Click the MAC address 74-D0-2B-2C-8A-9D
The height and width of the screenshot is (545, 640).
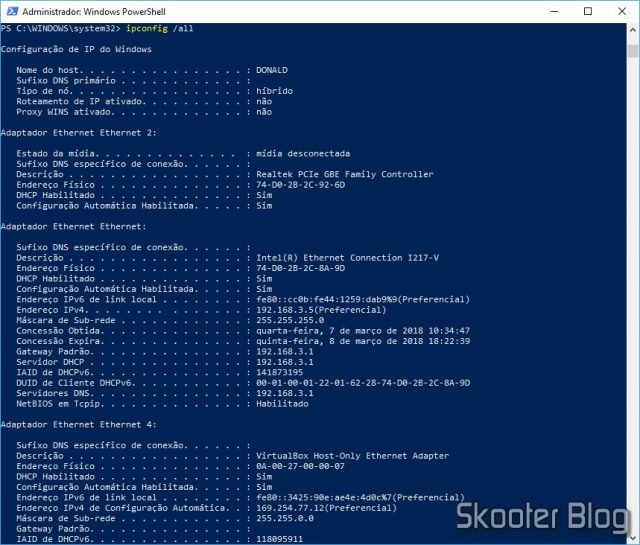(x=300, y=268)
